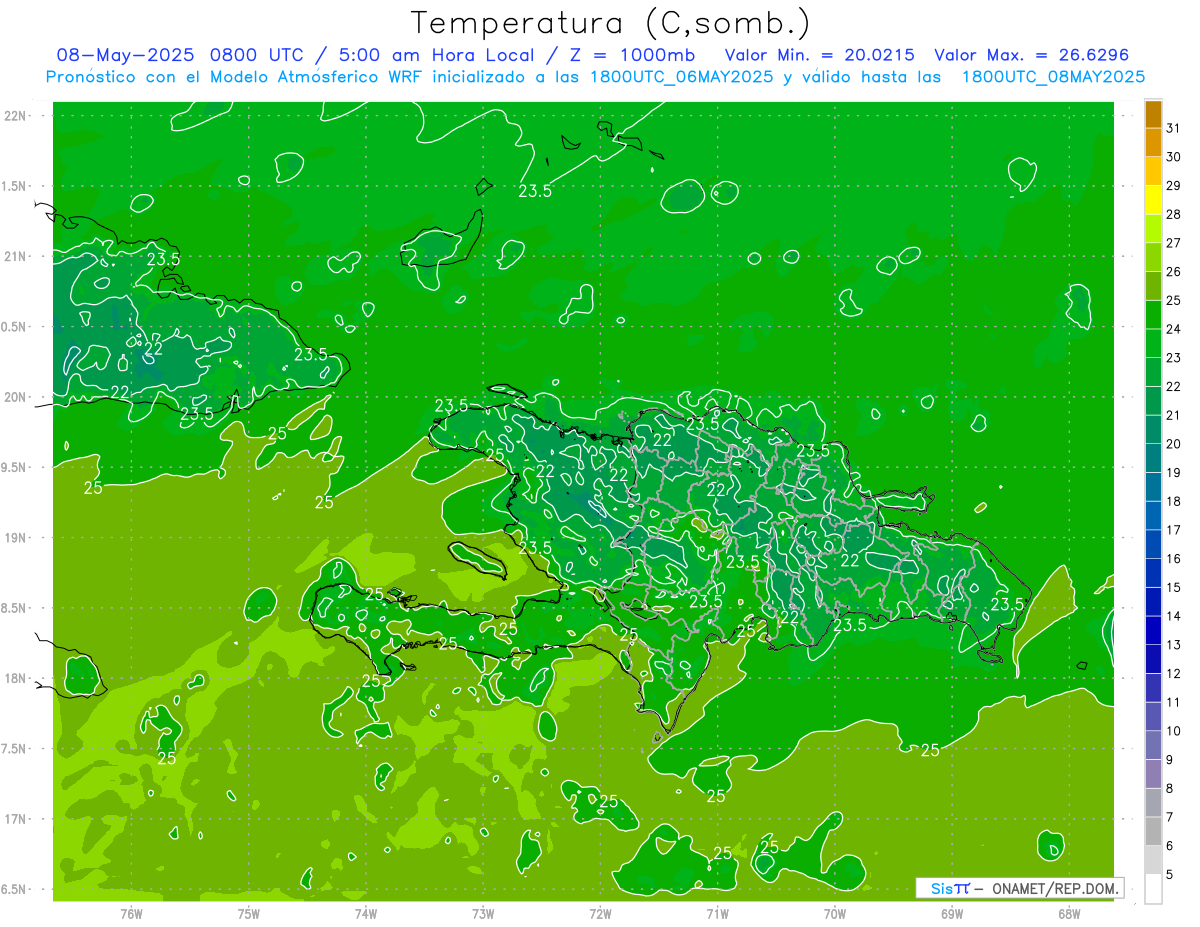This screenshot has height=927, width=1200.
Task: Click the 6.5N latitude axis label
Action: coord(15,889)
